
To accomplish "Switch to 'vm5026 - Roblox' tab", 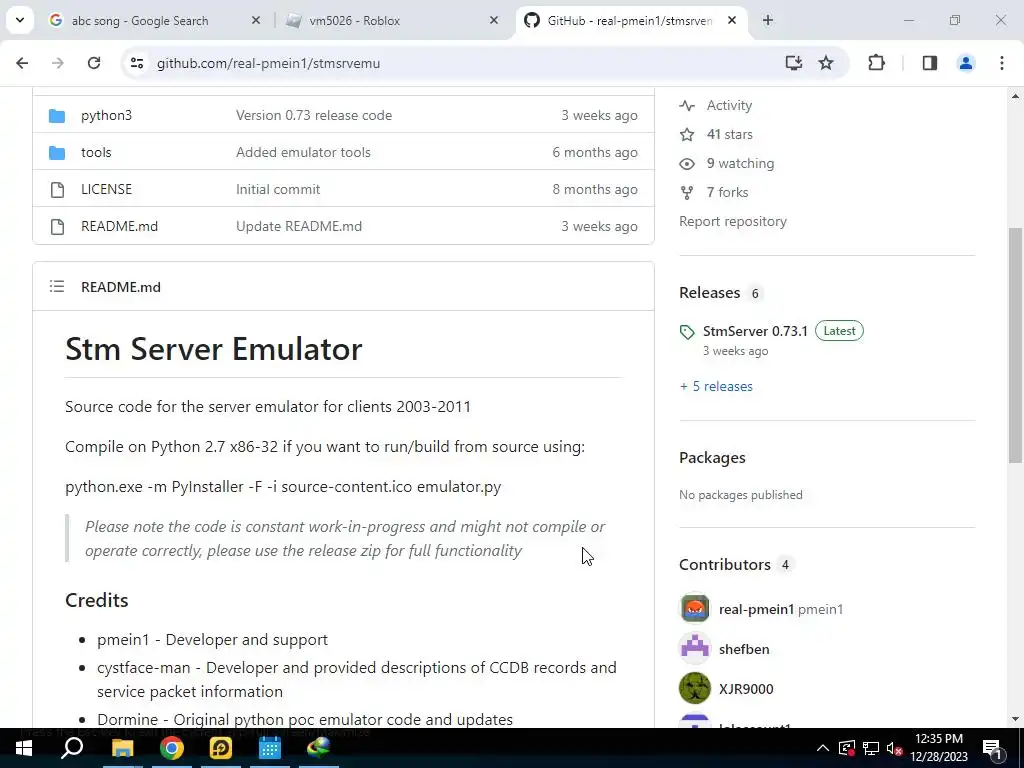I will 393,21.
